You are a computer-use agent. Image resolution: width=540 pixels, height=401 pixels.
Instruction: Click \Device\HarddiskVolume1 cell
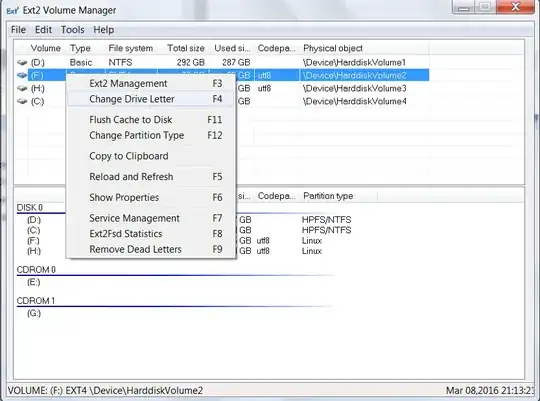[x=354, y=62]
